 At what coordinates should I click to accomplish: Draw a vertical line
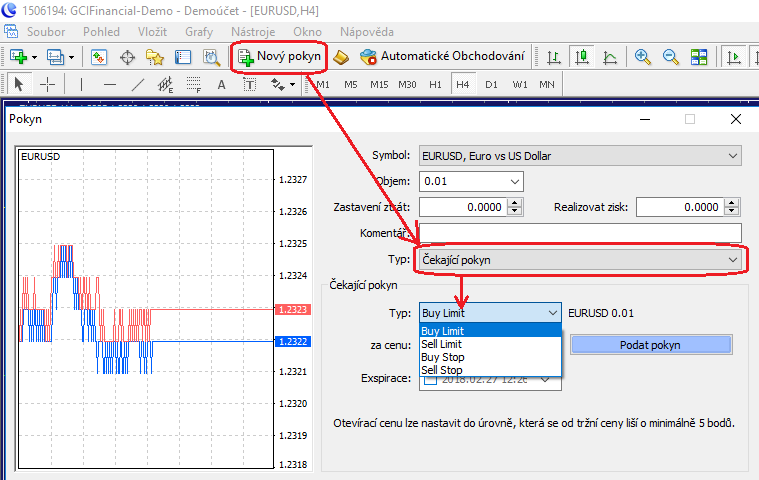coord(81,85)
